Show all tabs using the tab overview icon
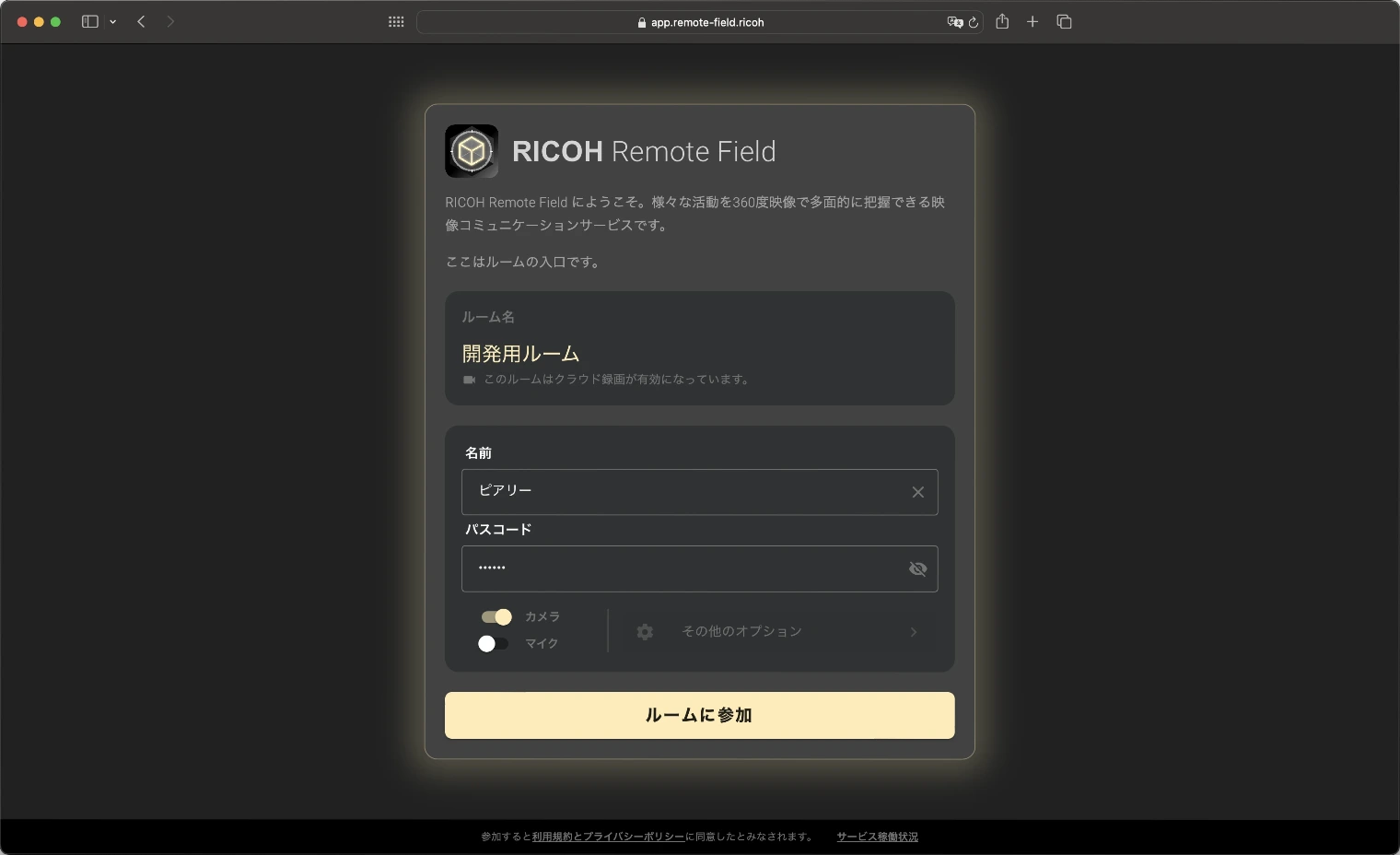The height and width of the screenshot is (855, 1400). pos(1064,21)
